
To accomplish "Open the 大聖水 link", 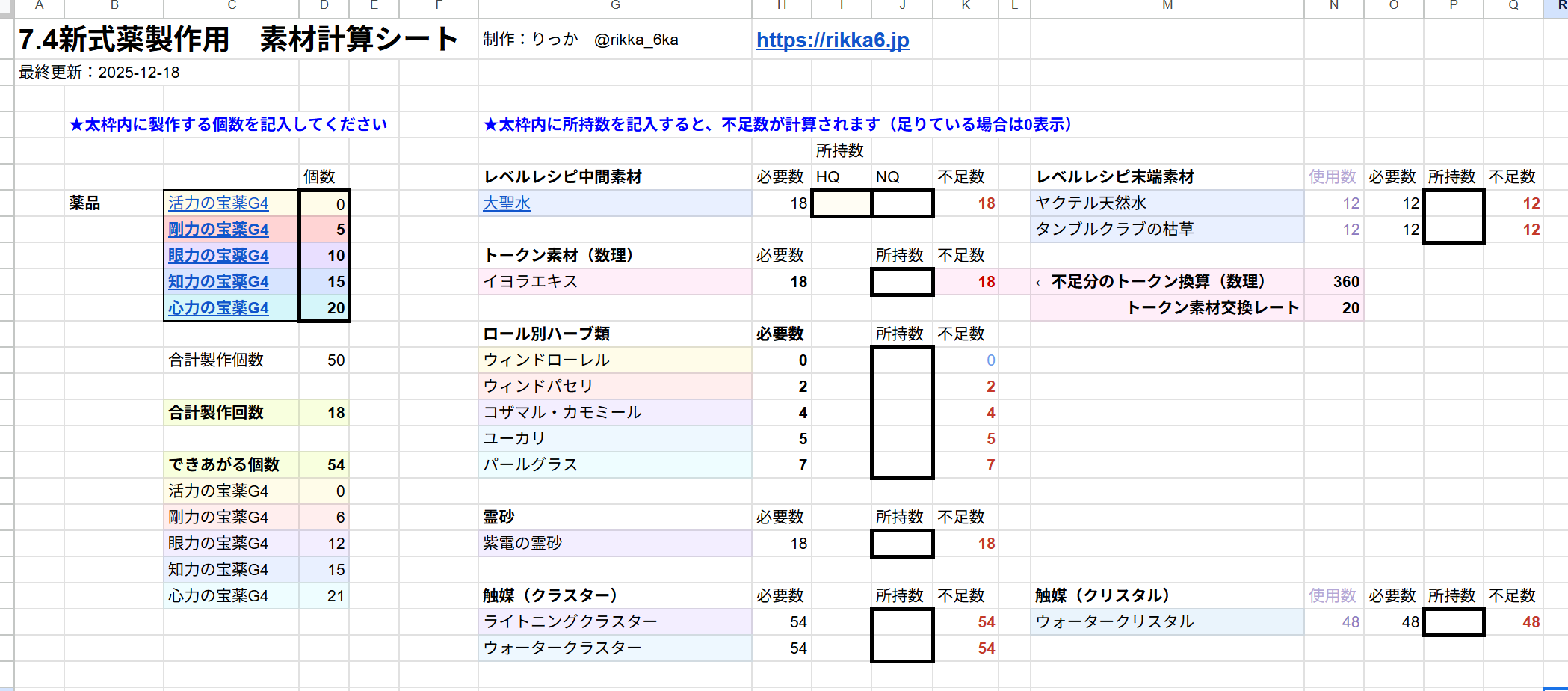I will pos(506,203).
